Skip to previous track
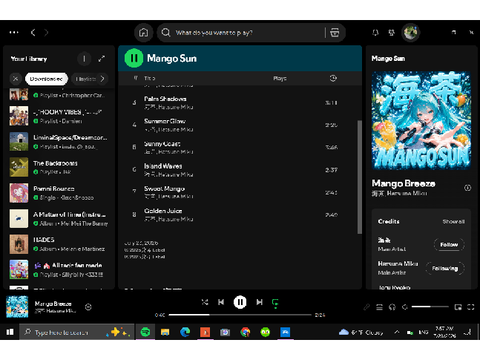The width and height of the screenshot is (480, 360). pyautogui.click(x=221, y=302)
